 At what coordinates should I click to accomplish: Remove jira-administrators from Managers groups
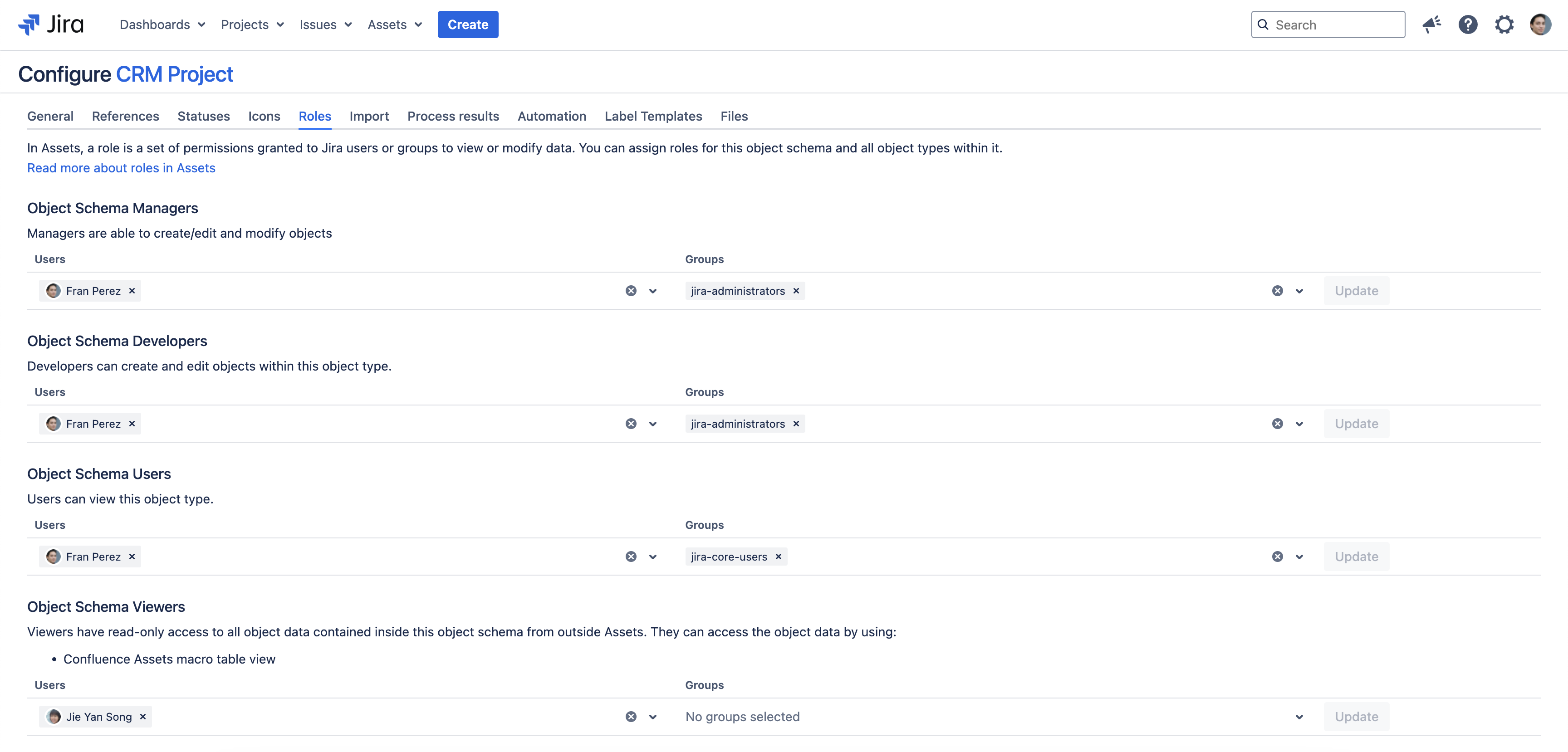tap(796, 291)
